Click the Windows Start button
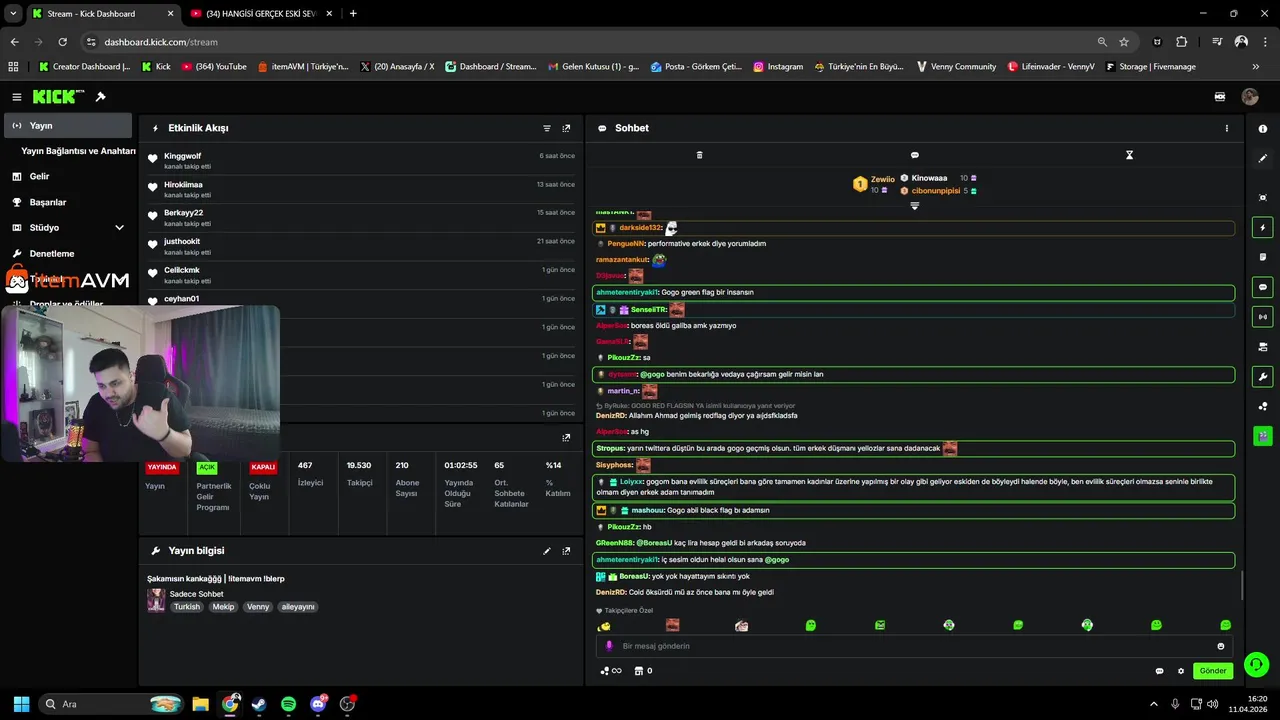The width and height of the screenshot is (1280, 720). (21, 704)
